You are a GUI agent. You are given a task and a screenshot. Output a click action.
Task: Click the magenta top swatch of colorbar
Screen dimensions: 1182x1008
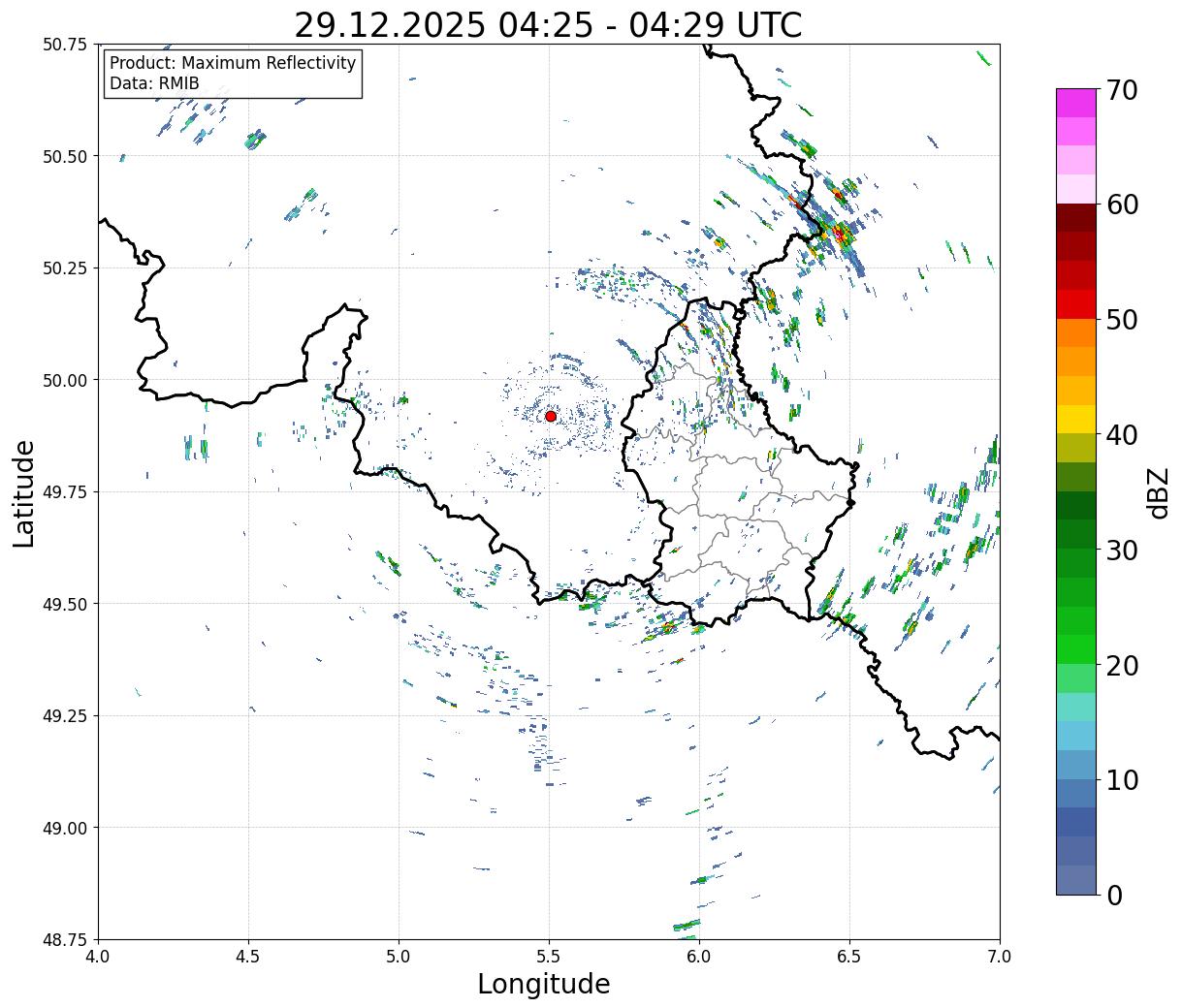(1076, 103)
